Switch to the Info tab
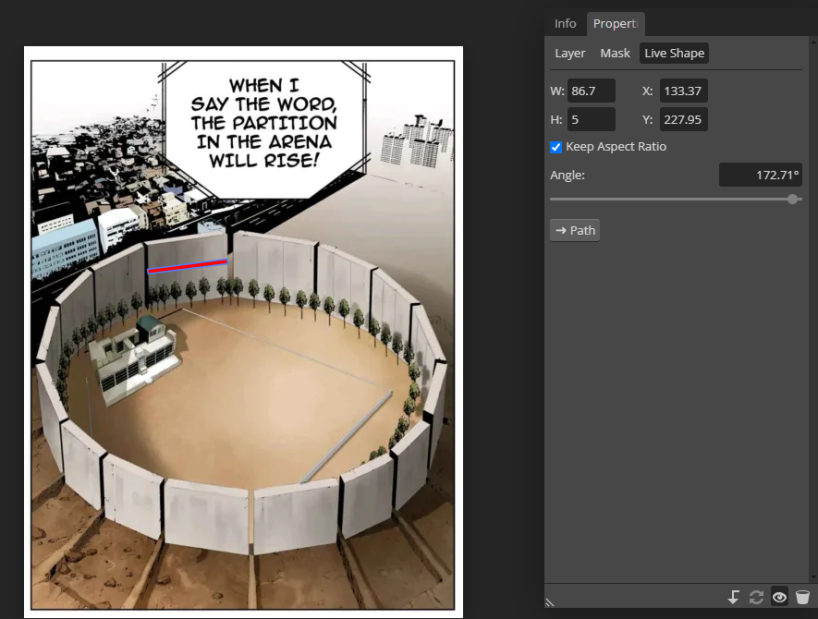The image size is (818, 619). pos(565,24)
